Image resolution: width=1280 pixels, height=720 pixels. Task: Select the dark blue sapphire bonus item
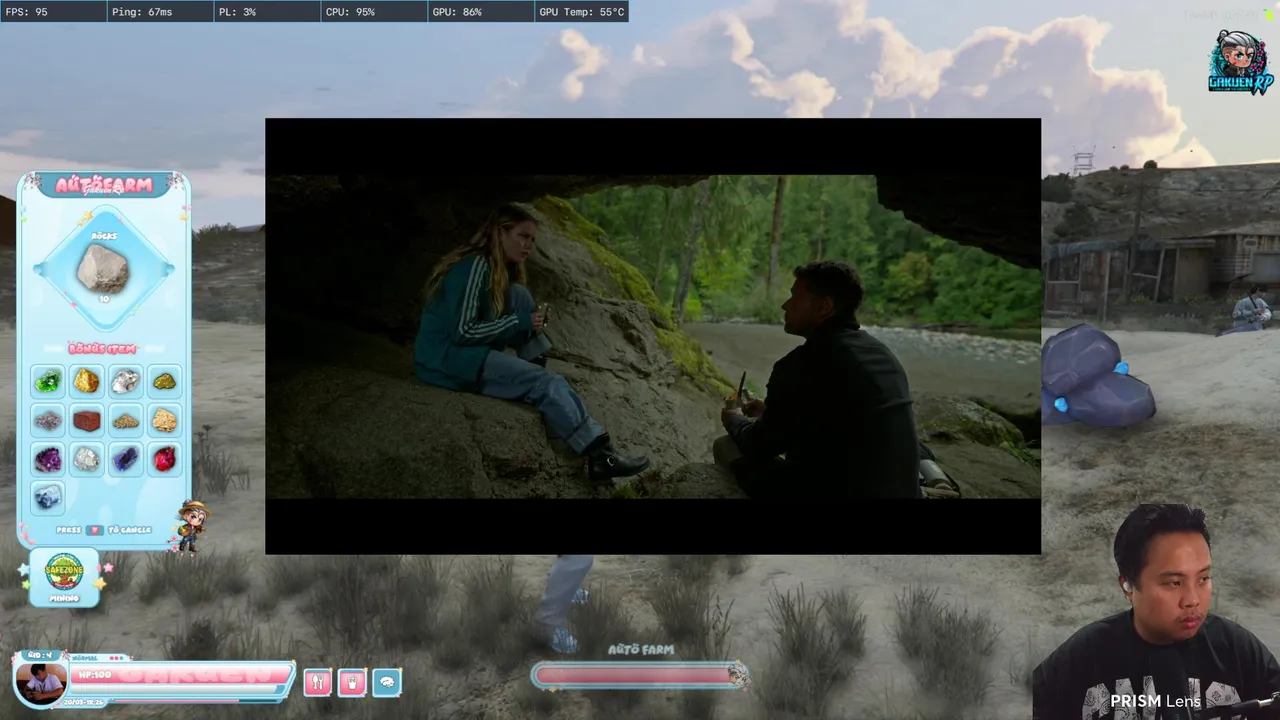pyautogui.click(x=126, y=459)
